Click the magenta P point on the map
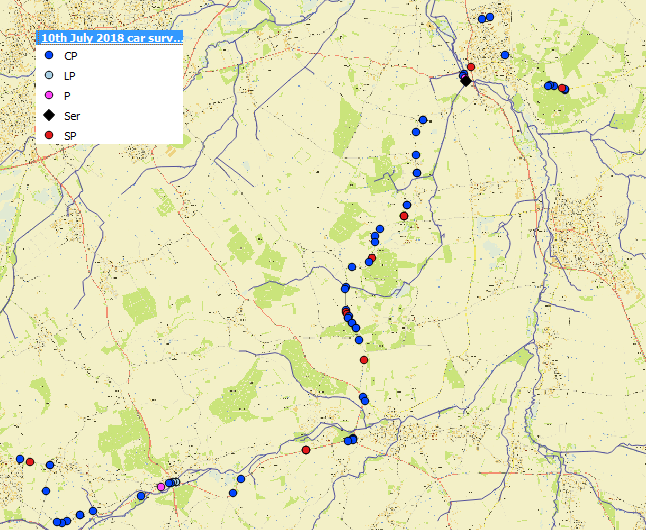The image size is (646, 530). point(161,487)
